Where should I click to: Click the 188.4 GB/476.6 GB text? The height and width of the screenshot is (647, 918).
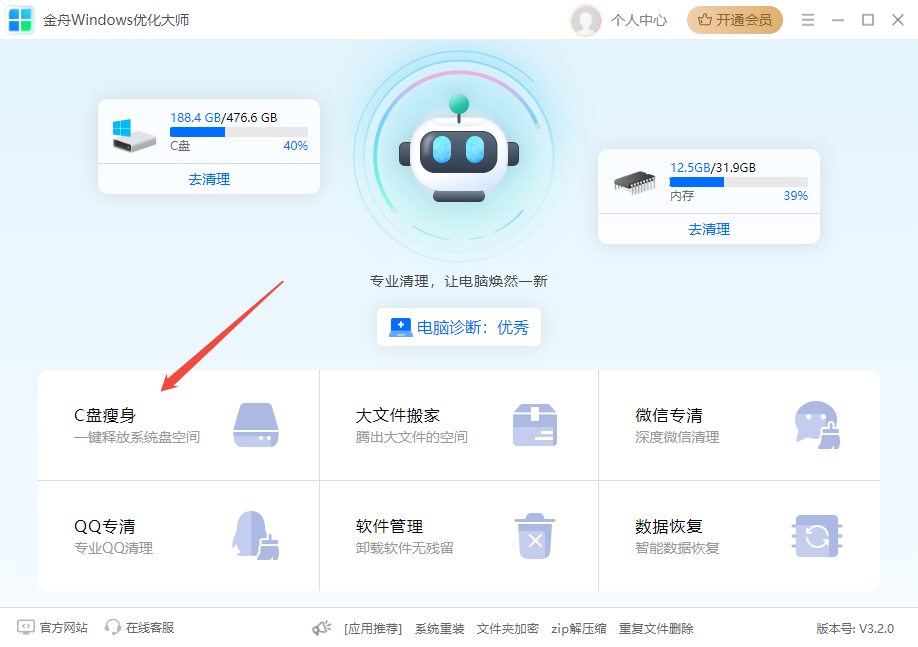pyautogui.click(x=224, y=118)
